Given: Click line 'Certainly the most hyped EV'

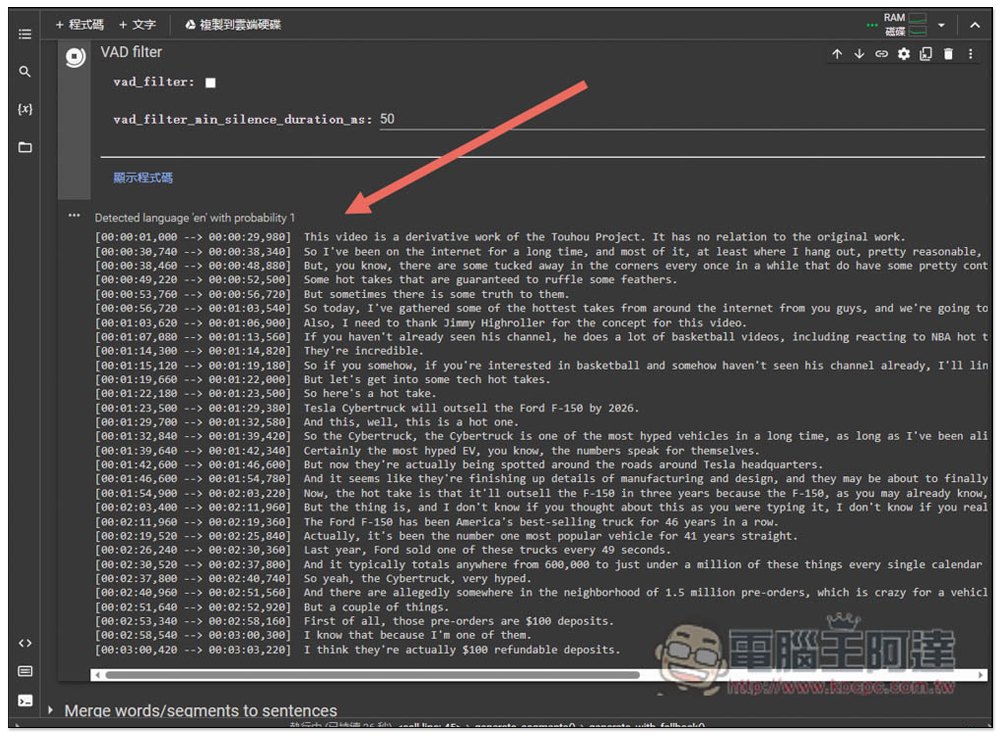Looking at the screenshot, I should click(x=532, y=450).
